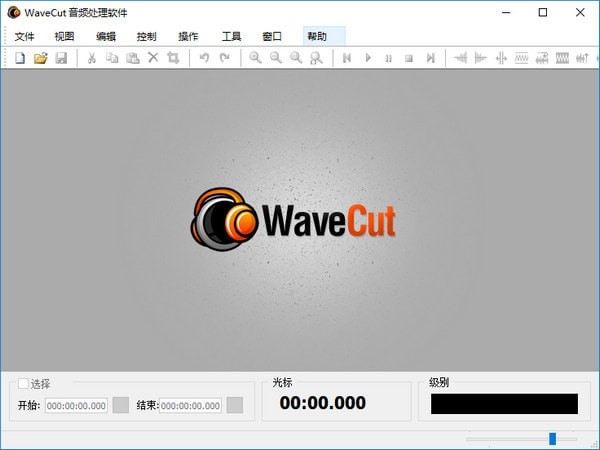Viewport: 600px width, 450px height.
Task: Open the 编辑 menu
Action: tap(106, 36)
